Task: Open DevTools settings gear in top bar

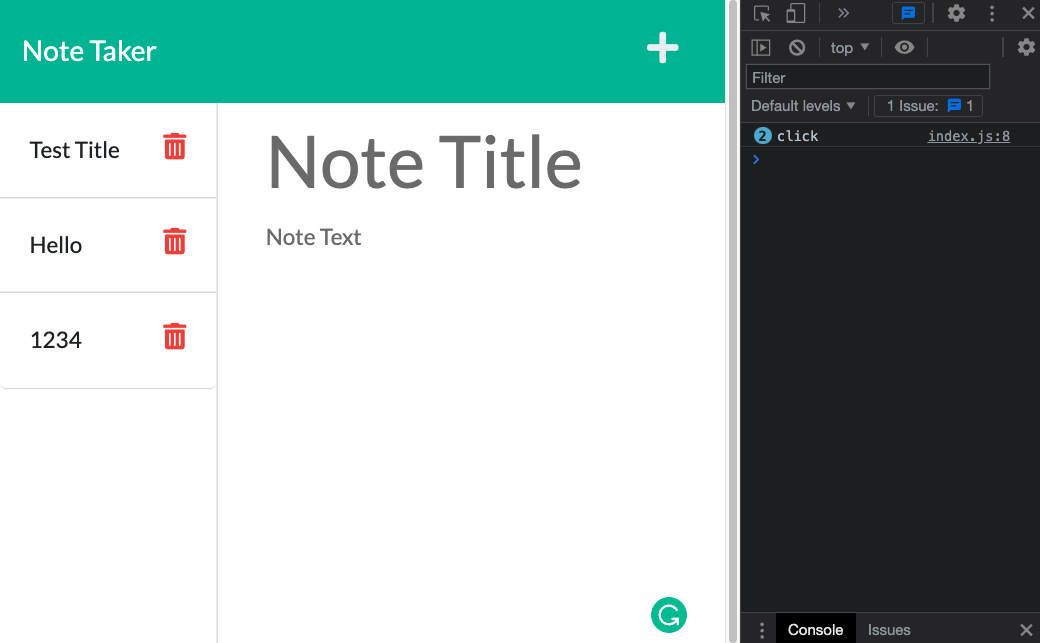Action: pos(956,13)
